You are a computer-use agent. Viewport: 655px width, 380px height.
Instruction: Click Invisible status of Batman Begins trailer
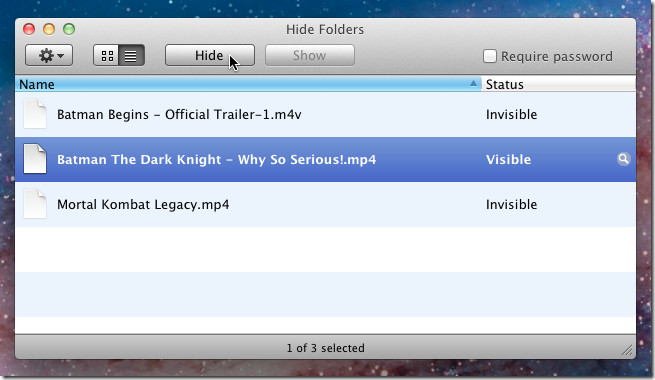click(x=511, y=114)
